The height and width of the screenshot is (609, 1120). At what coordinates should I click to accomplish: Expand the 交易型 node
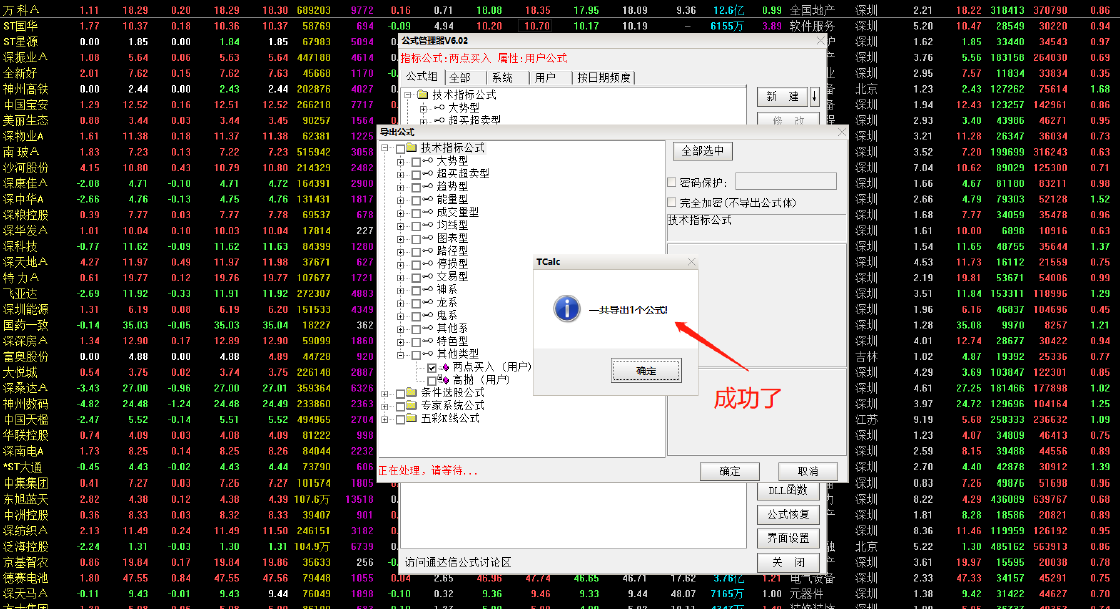coord(401,277)
